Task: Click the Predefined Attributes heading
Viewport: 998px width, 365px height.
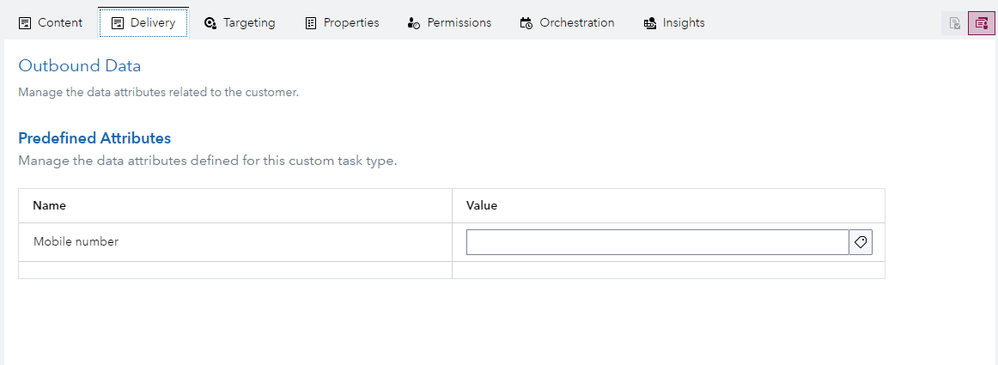Action: [x=94, y=138]
